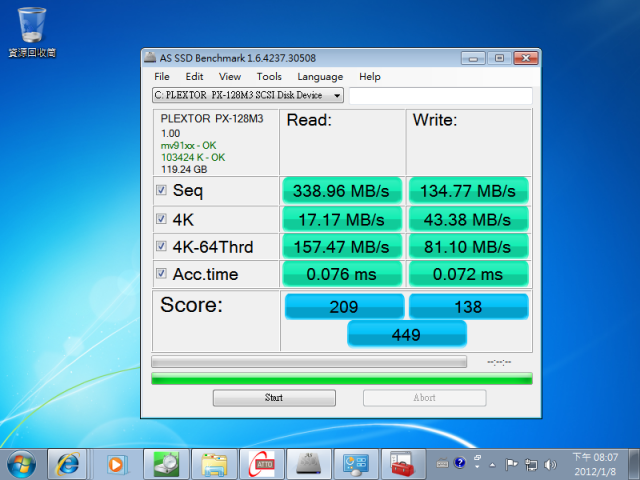Open the Help menu

pos(370,77)
